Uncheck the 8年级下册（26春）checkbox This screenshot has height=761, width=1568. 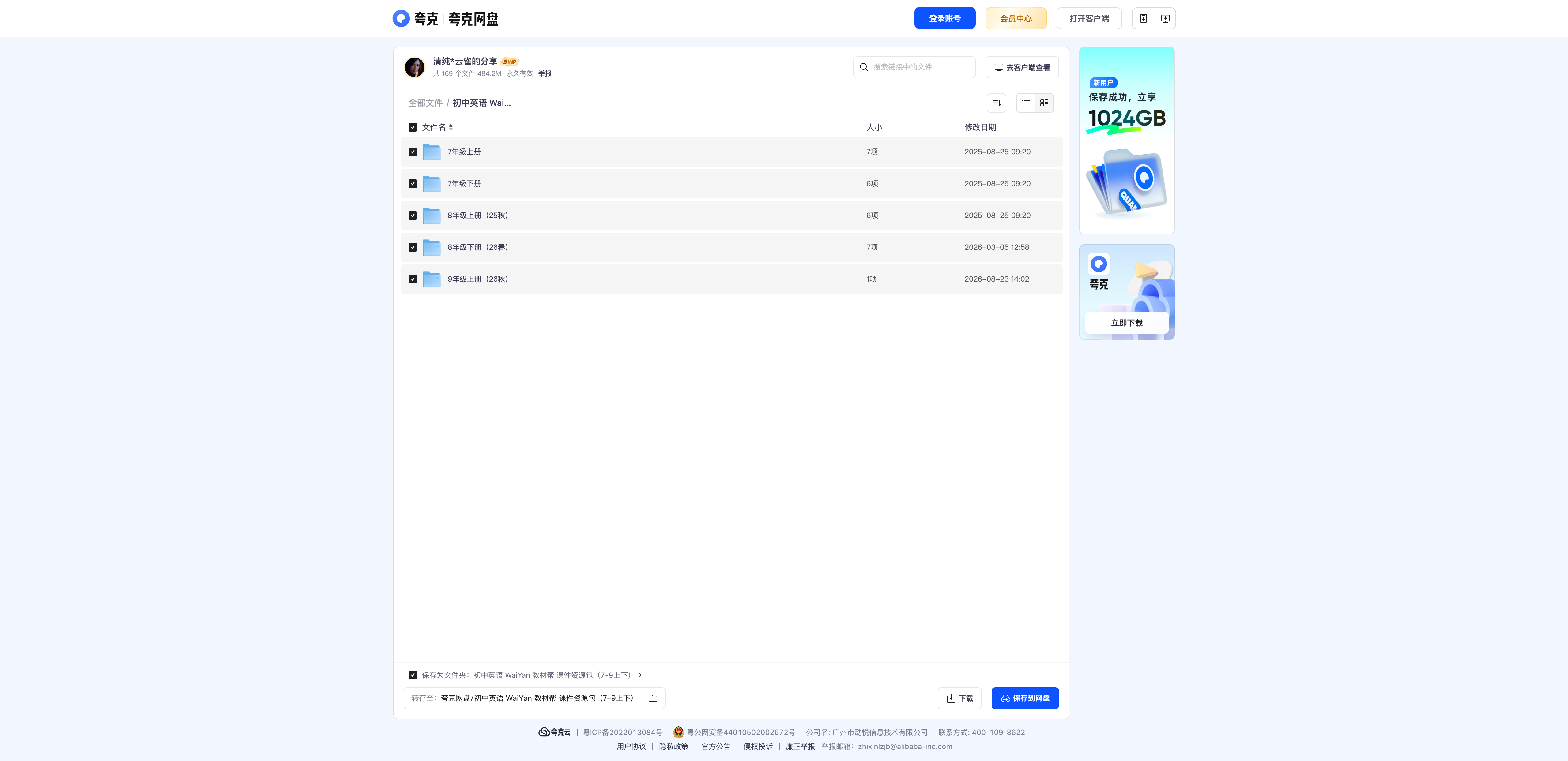tap(413, 247)
